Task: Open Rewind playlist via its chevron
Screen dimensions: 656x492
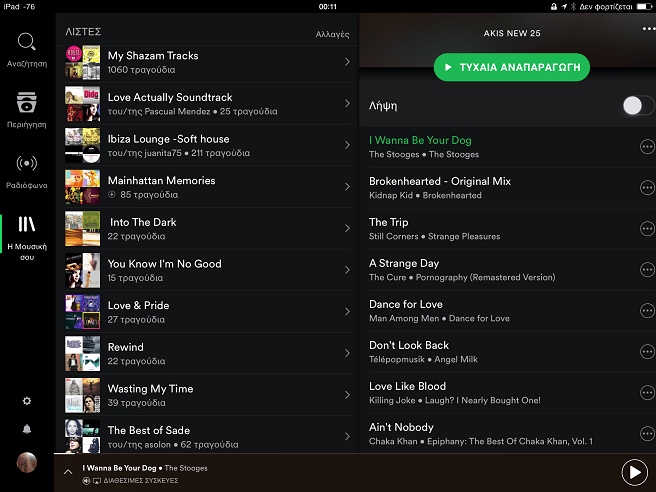Action: [347, 353]
